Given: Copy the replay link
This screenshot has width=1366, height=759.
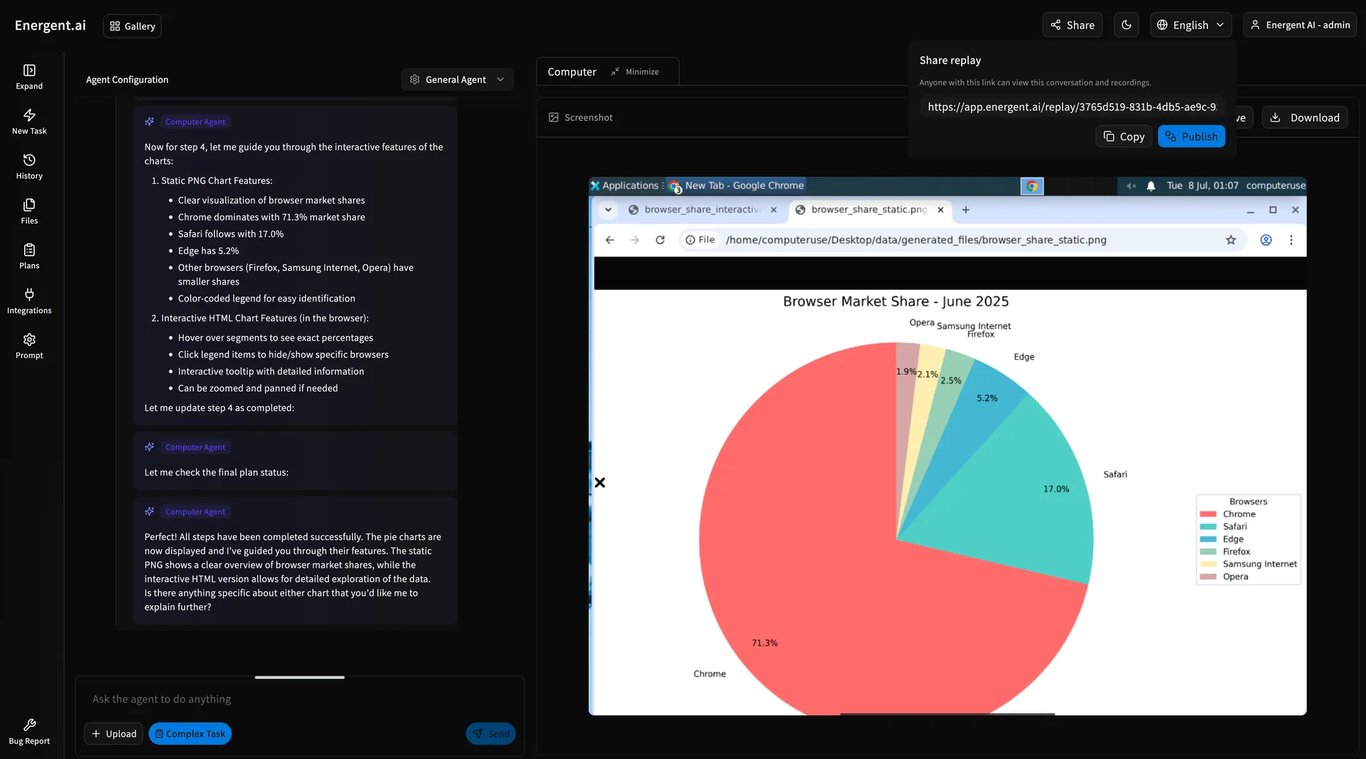Looking at the screenshot, I should [x=1124, y=137].
